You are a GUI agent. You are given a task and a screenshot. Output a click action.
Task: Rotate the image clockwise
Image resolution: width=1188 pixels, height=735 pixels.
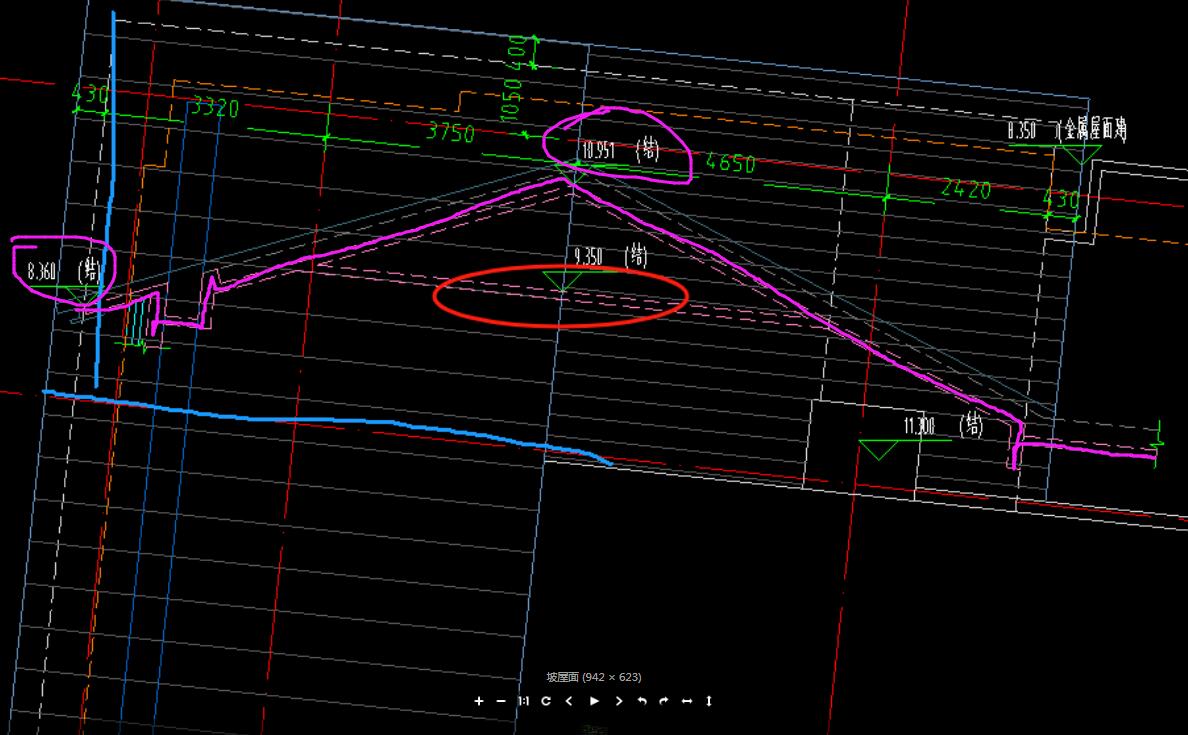coord(664,701)
